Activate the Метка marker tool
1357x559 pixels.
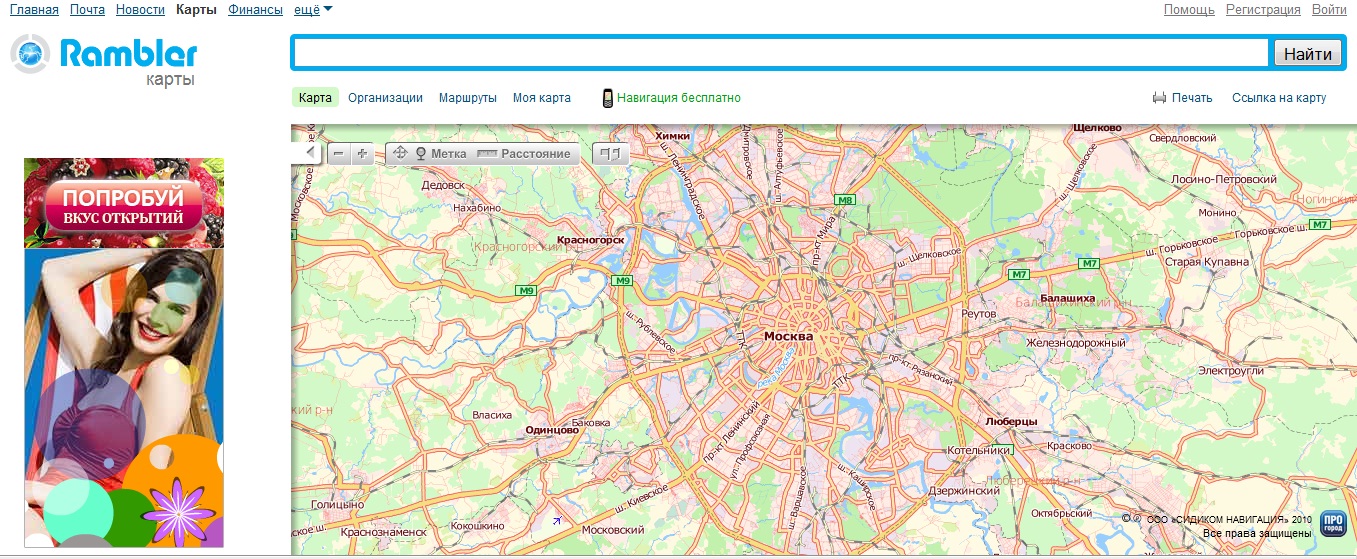pos(441,154)
